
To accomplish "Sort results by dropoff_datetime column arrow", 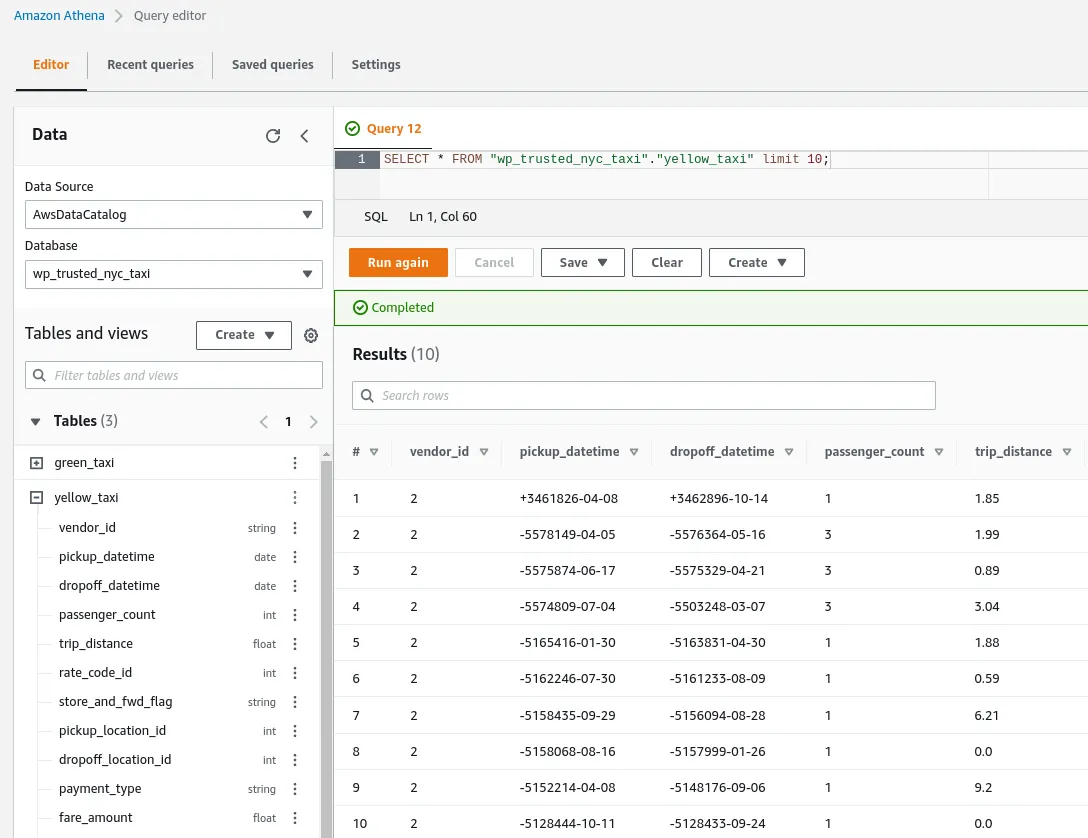I will tap(789, 452).
